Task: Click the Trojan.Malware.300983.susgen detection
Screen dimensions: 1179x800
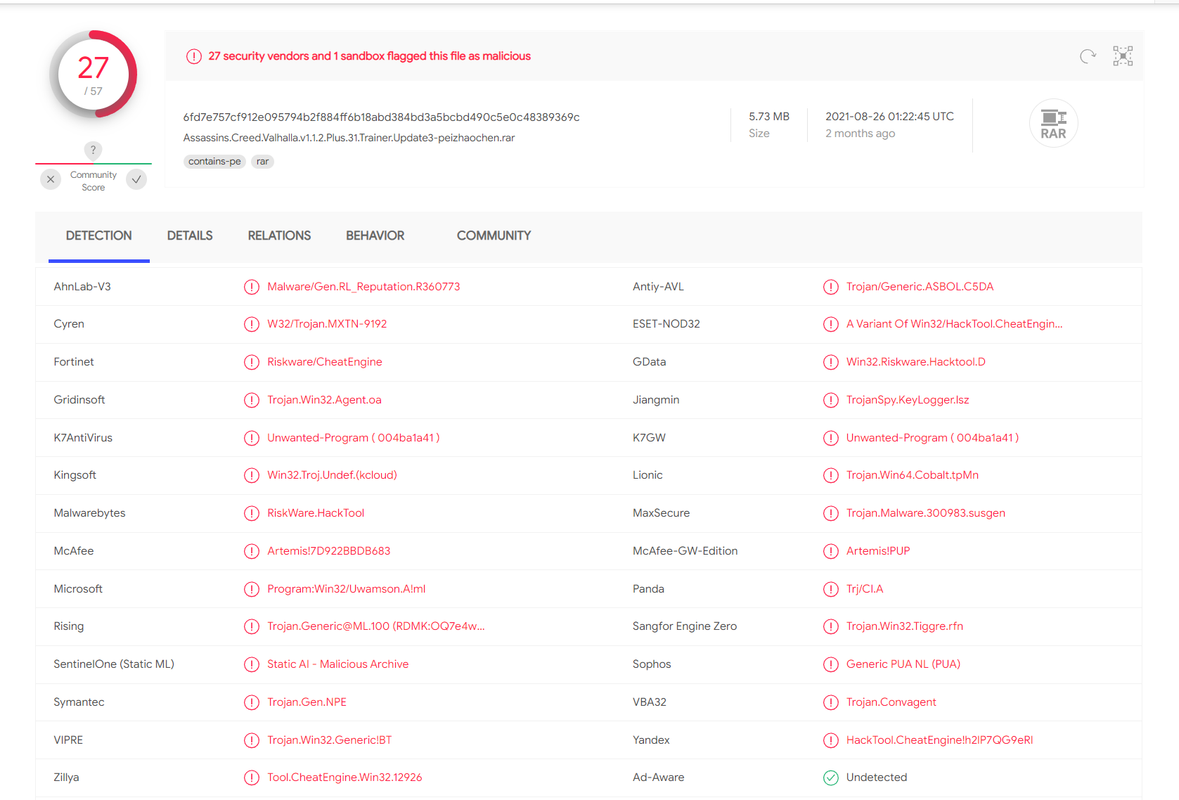Action: click(926, 514)
